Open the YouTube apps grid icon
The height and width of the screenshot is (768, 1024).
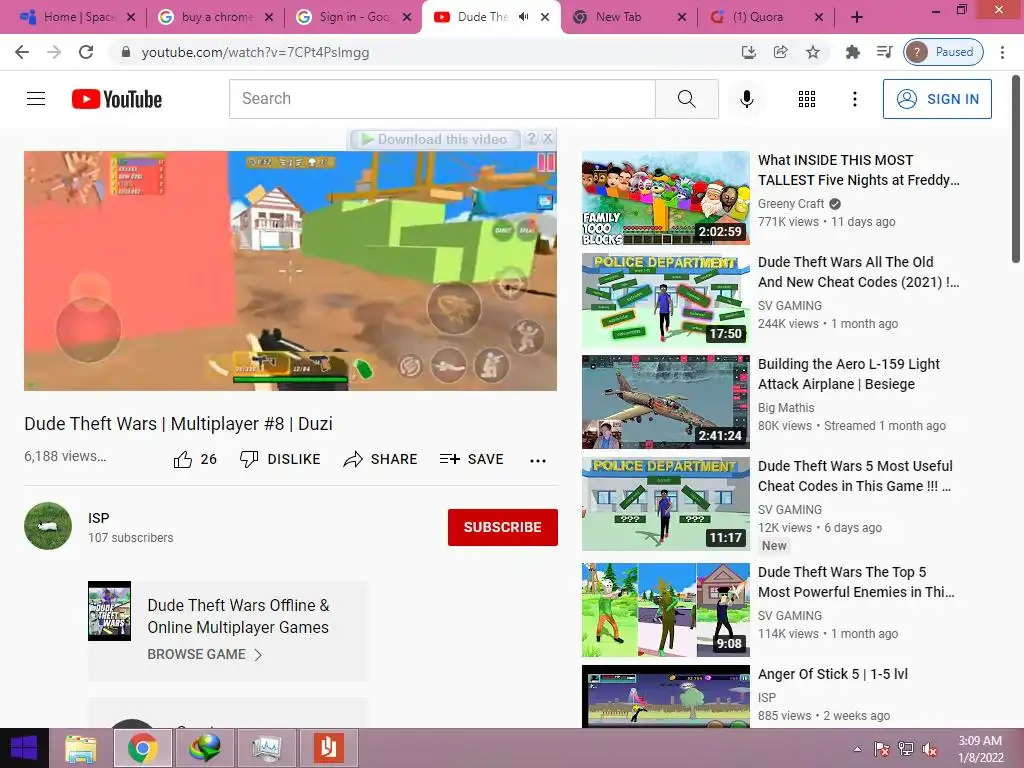point(807,99)
